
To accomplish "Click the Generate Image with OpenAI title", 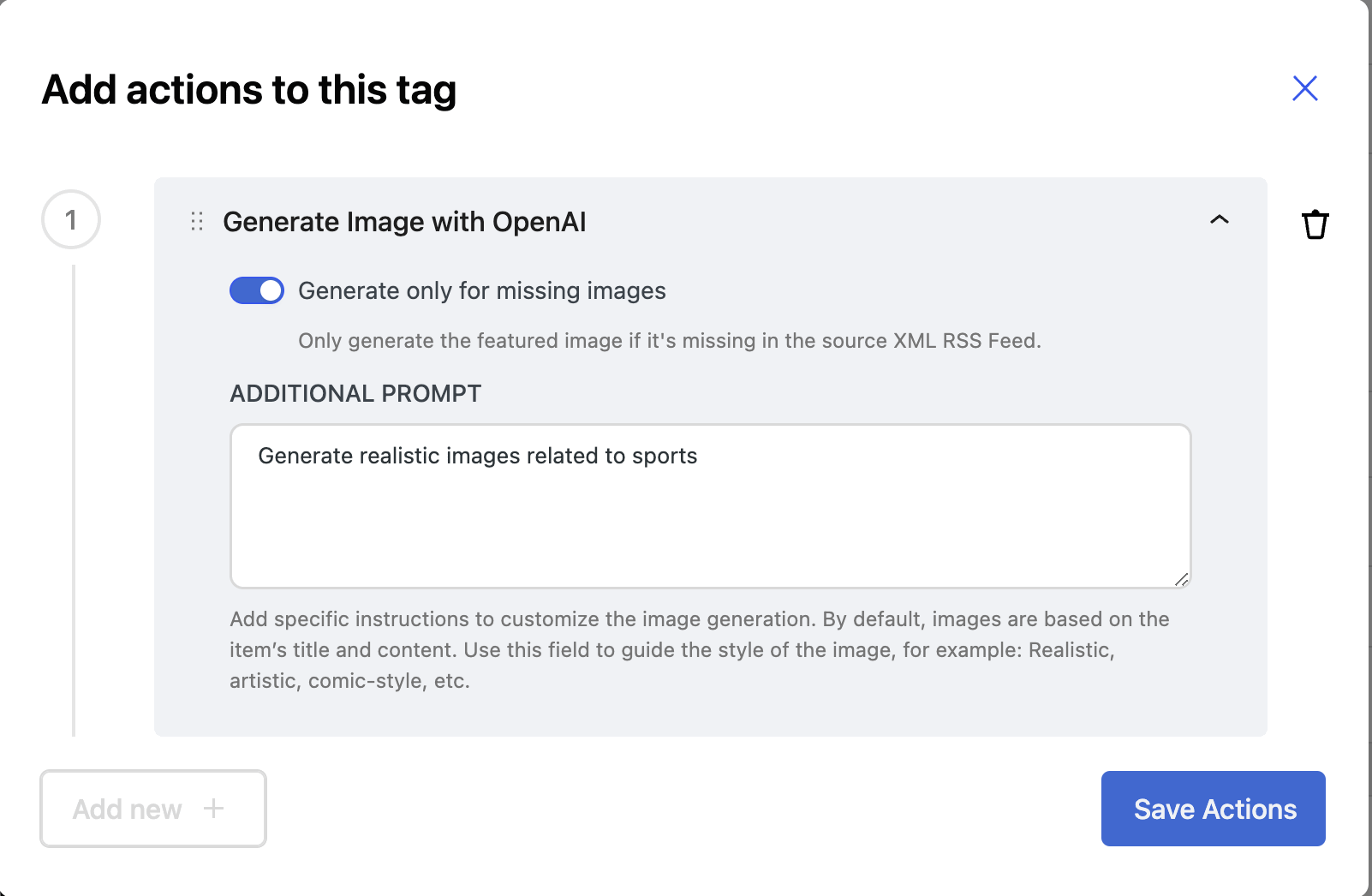I will 404,222.
